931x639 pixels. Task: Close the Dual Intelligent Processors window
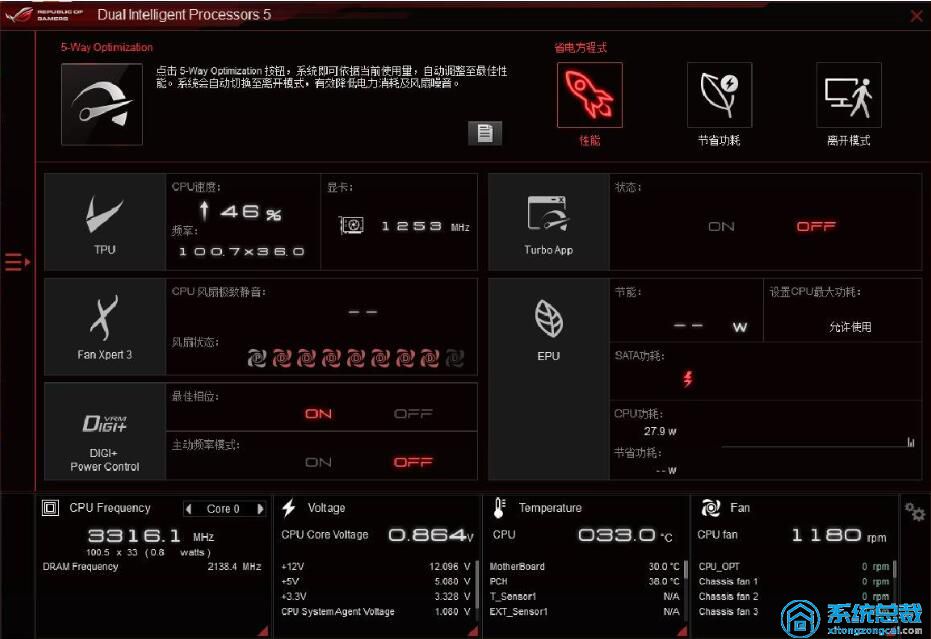pyautogui.click(x=916, y=15)
